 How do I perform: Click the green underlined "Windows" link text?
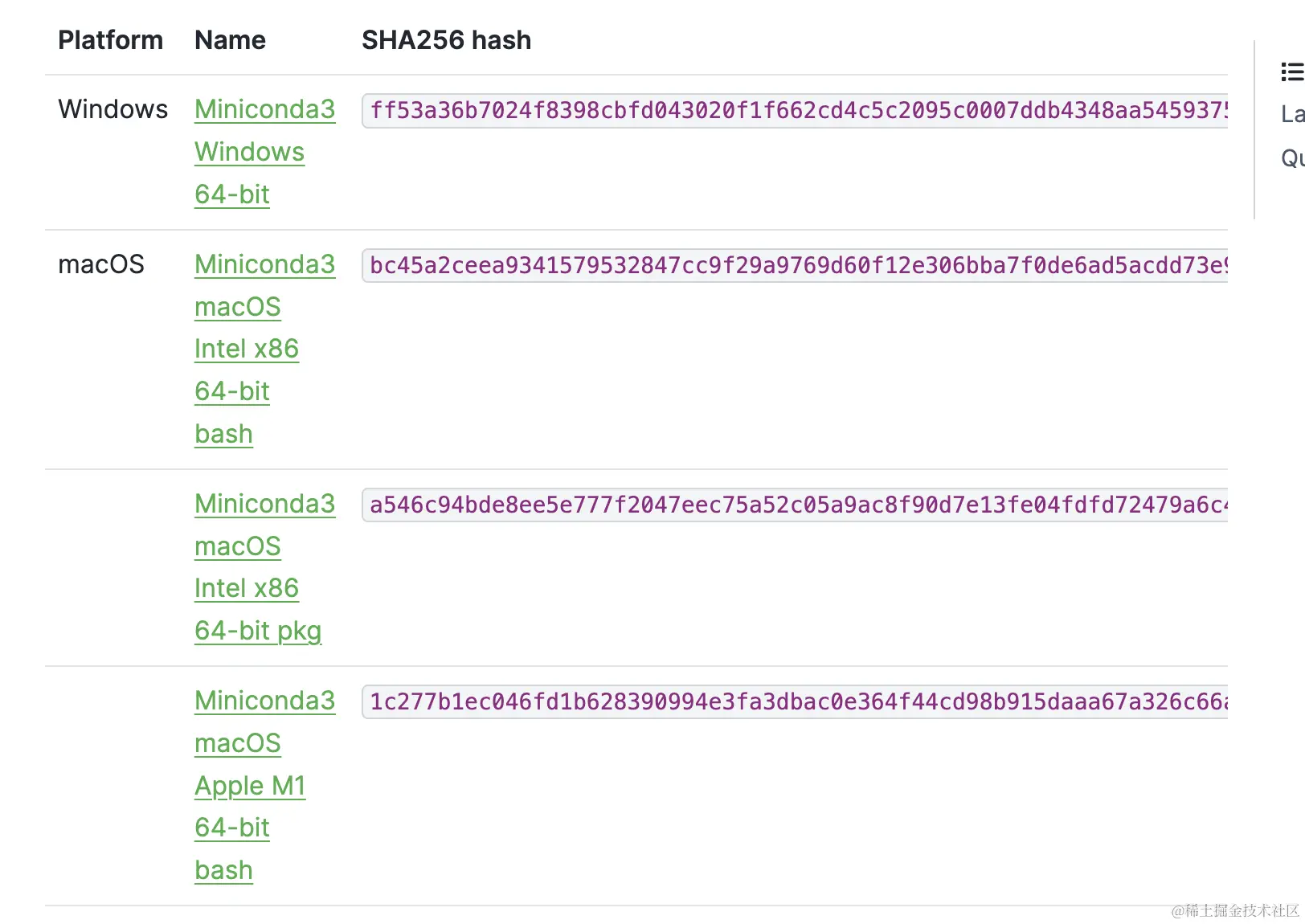click(249, 152)
